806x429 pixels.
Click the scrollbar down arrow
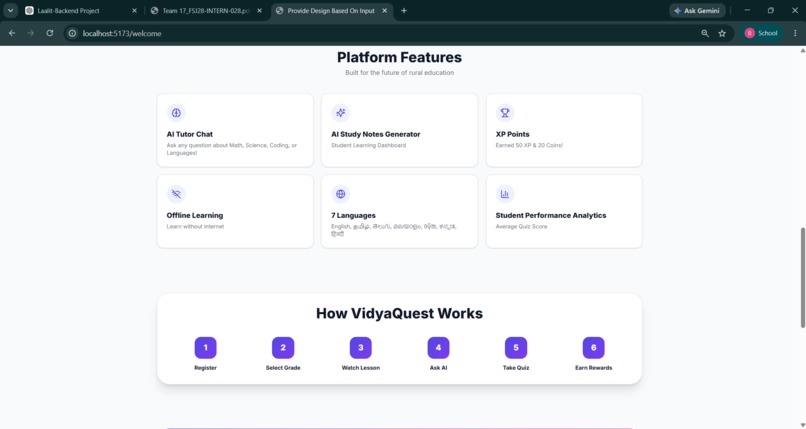tap(802, 425)
